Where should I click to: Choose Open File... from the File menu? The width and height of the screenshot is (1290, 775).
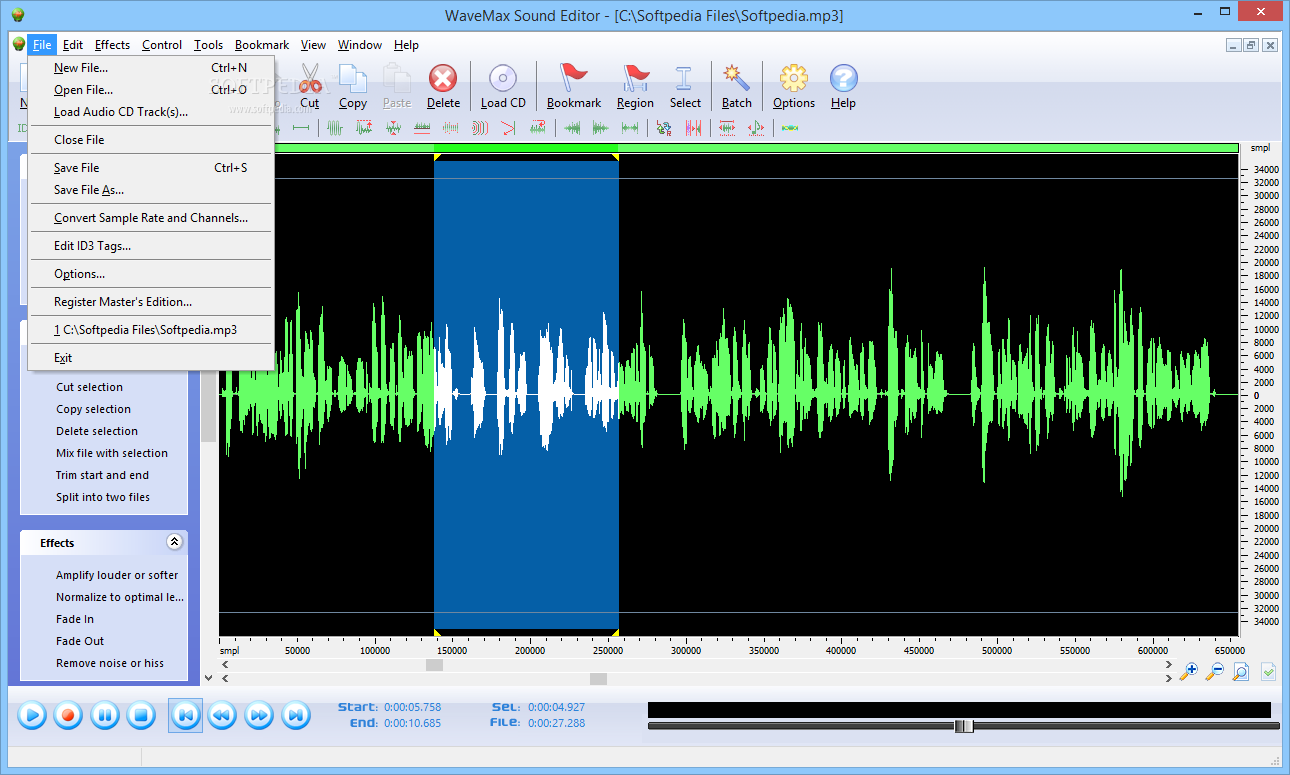(x=150, y=90)
